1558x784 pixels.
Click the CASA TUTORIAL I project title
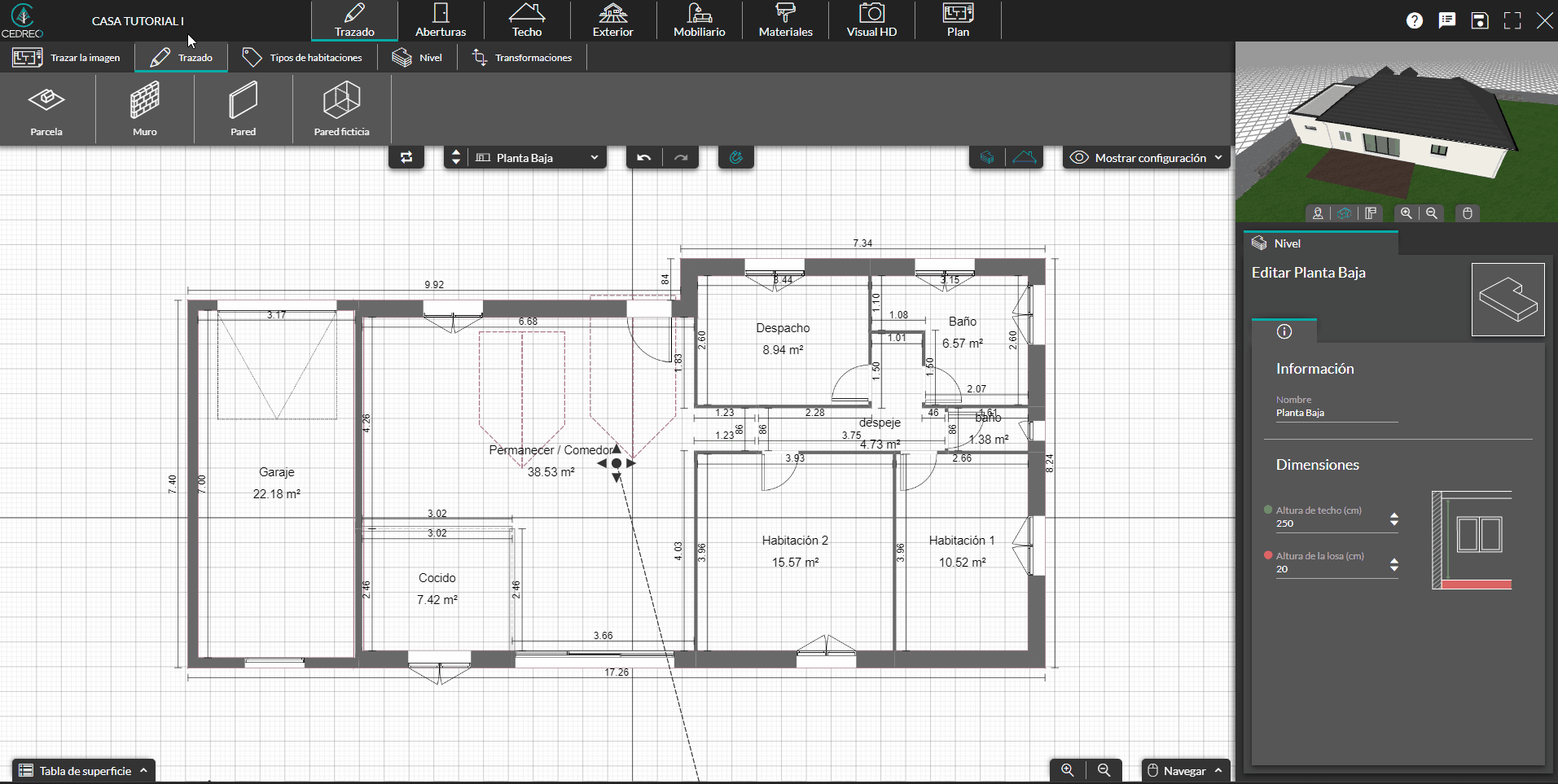[138, 21]
